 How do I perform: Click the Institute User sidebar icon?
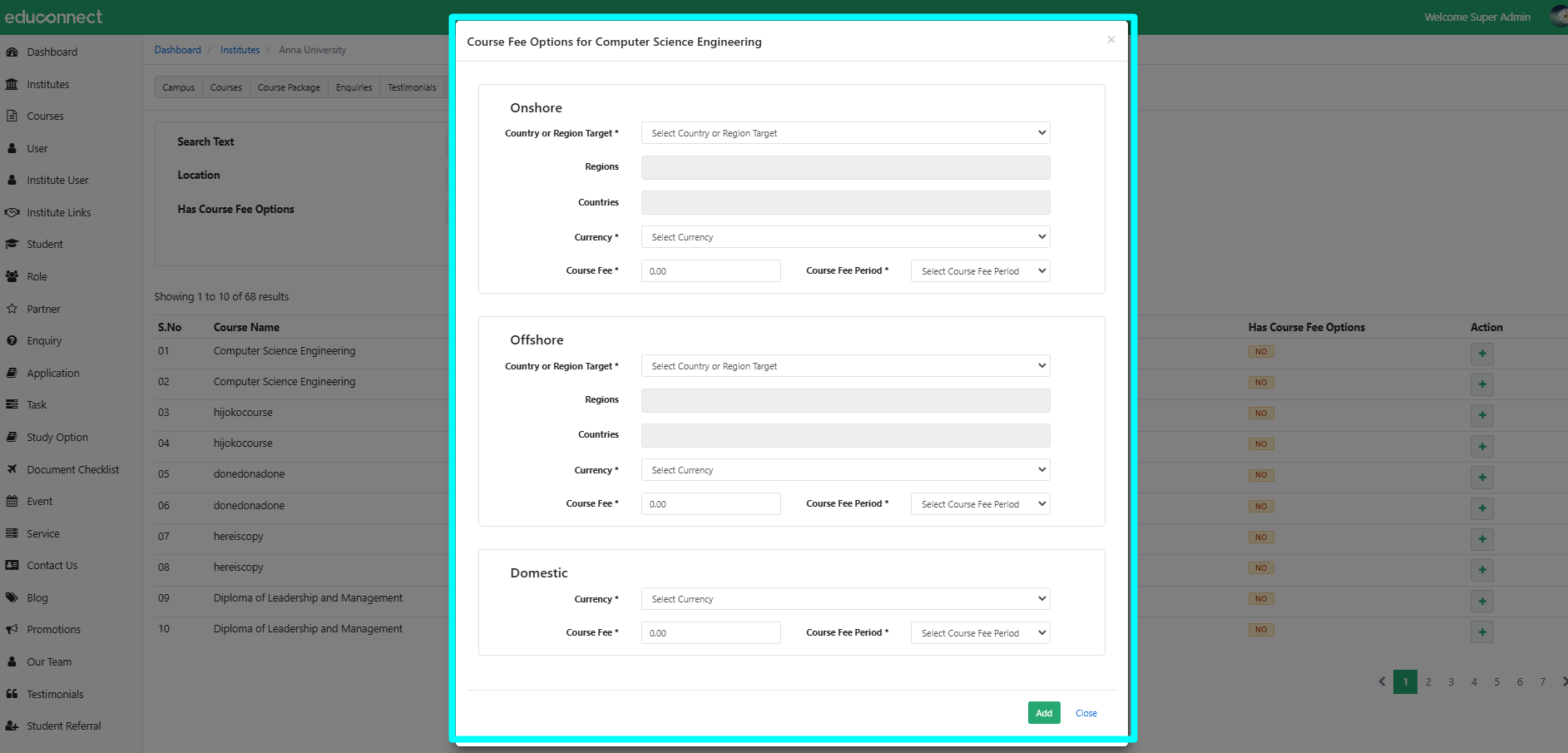coord(12,180)
